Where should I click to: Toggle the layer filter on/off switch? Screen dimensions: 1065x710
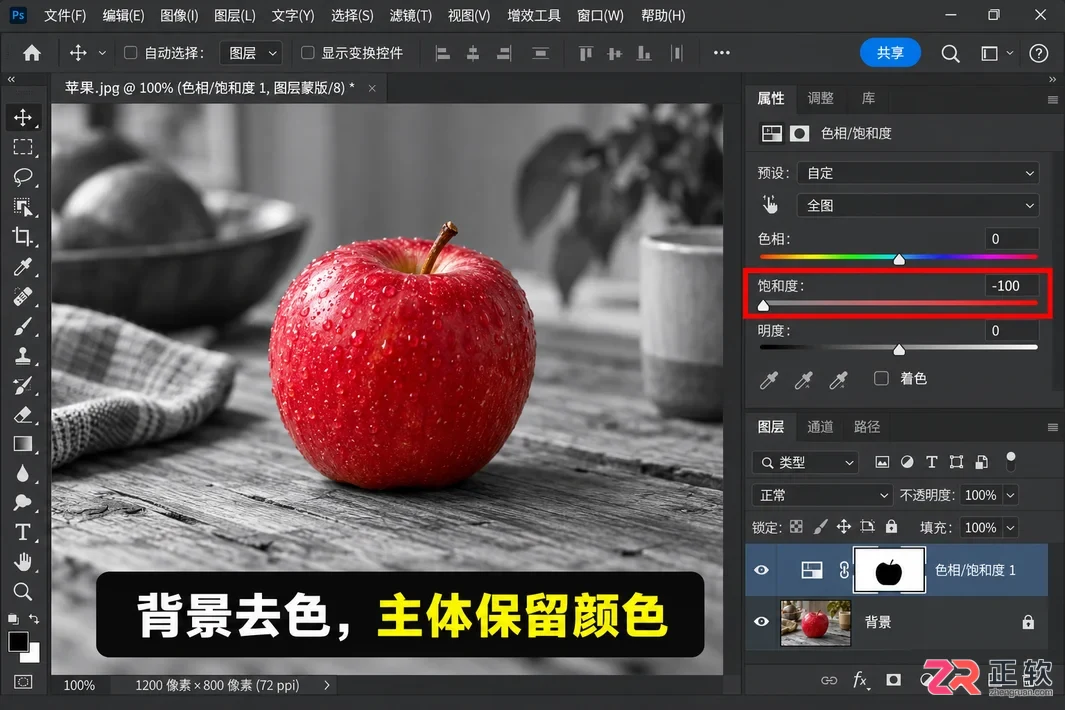[x=1011, y=461]
